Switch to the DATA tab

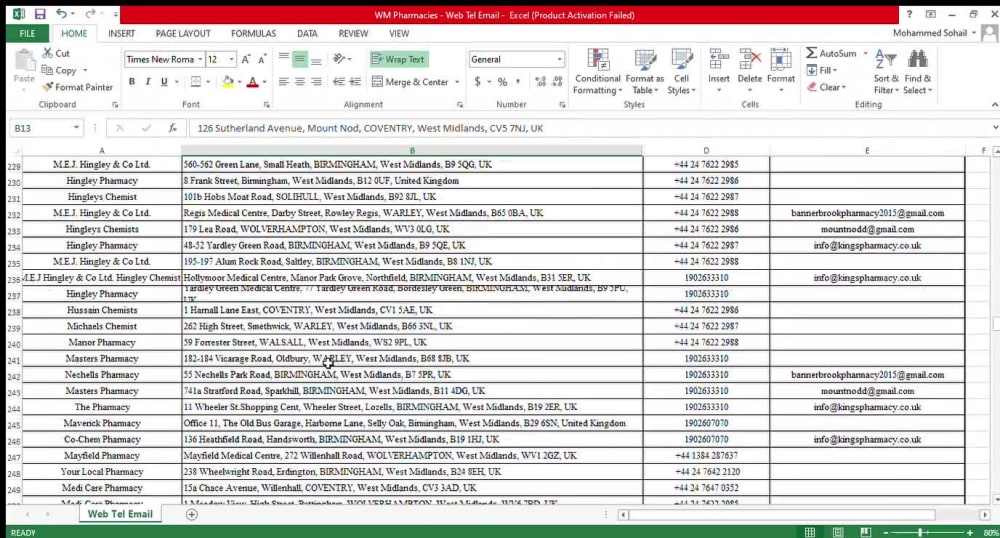[307, 33]
